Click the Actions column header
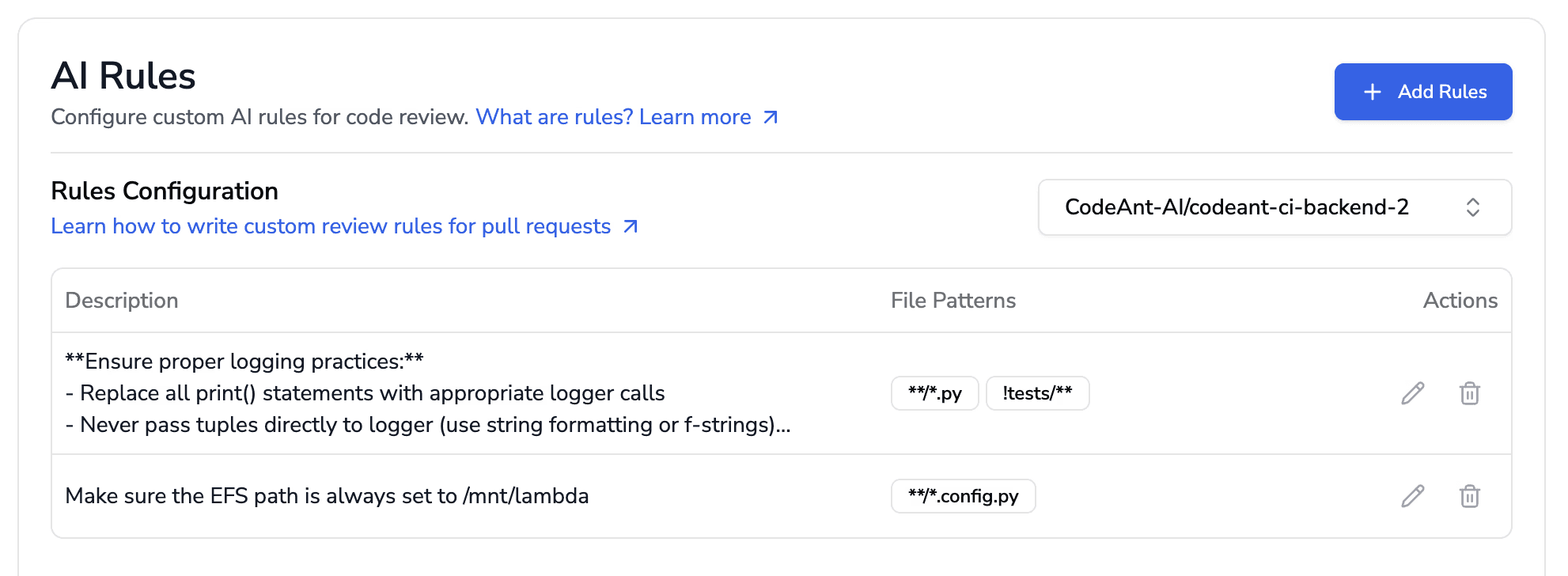 pyautogui.click(x=1460, y=301)
